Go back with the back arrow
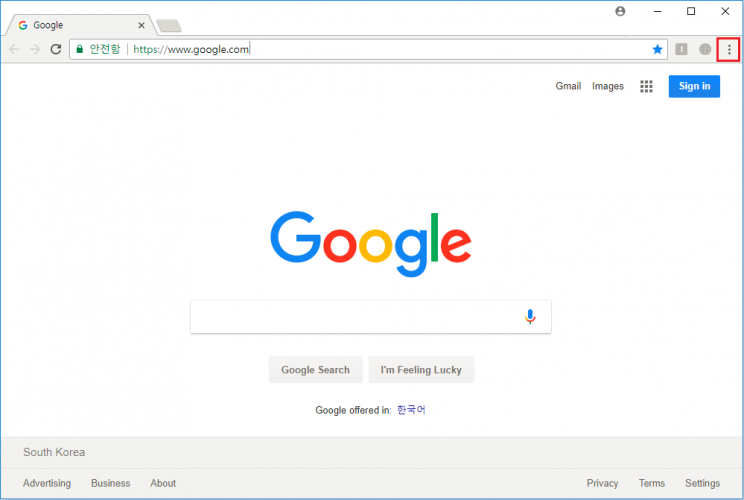Viewport: 744px width, 500px height. [14, 49]
